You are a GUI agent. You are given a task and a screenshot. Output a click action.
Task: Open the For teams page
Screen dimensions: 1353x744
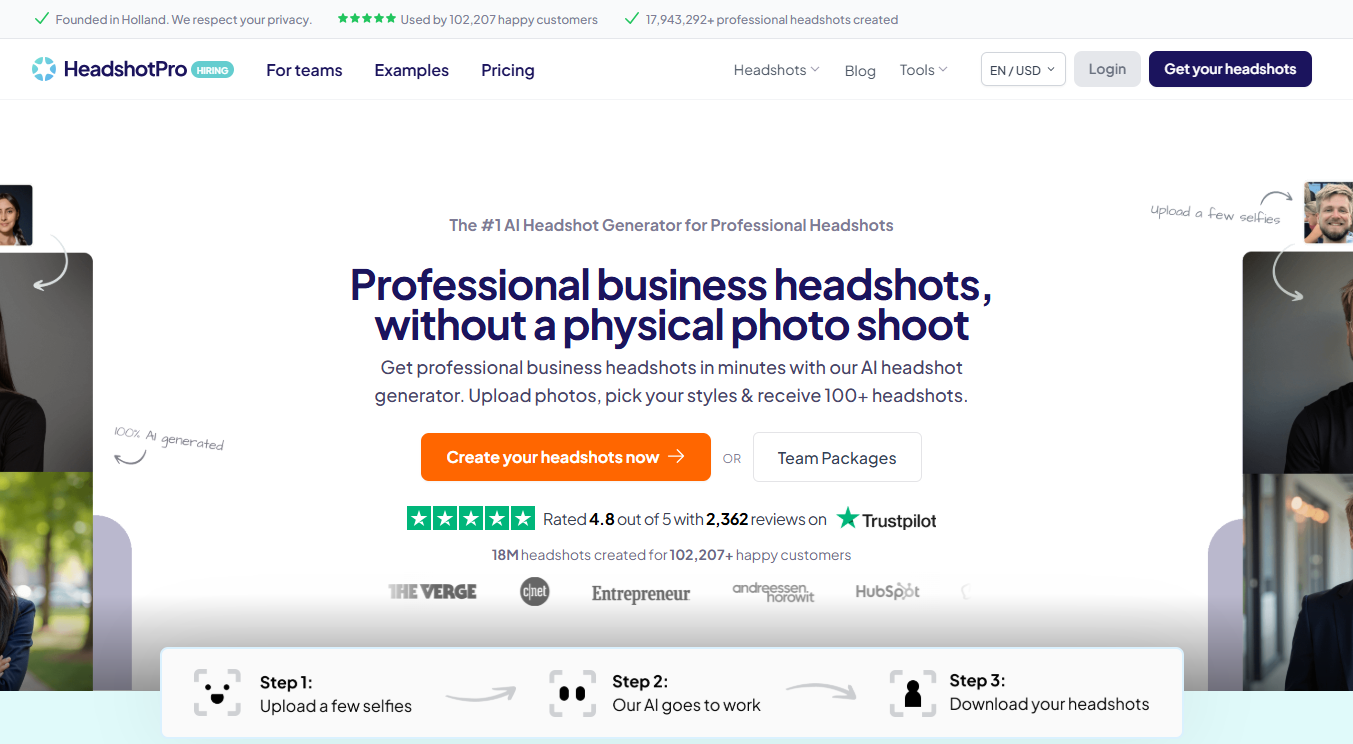point(304,70)
